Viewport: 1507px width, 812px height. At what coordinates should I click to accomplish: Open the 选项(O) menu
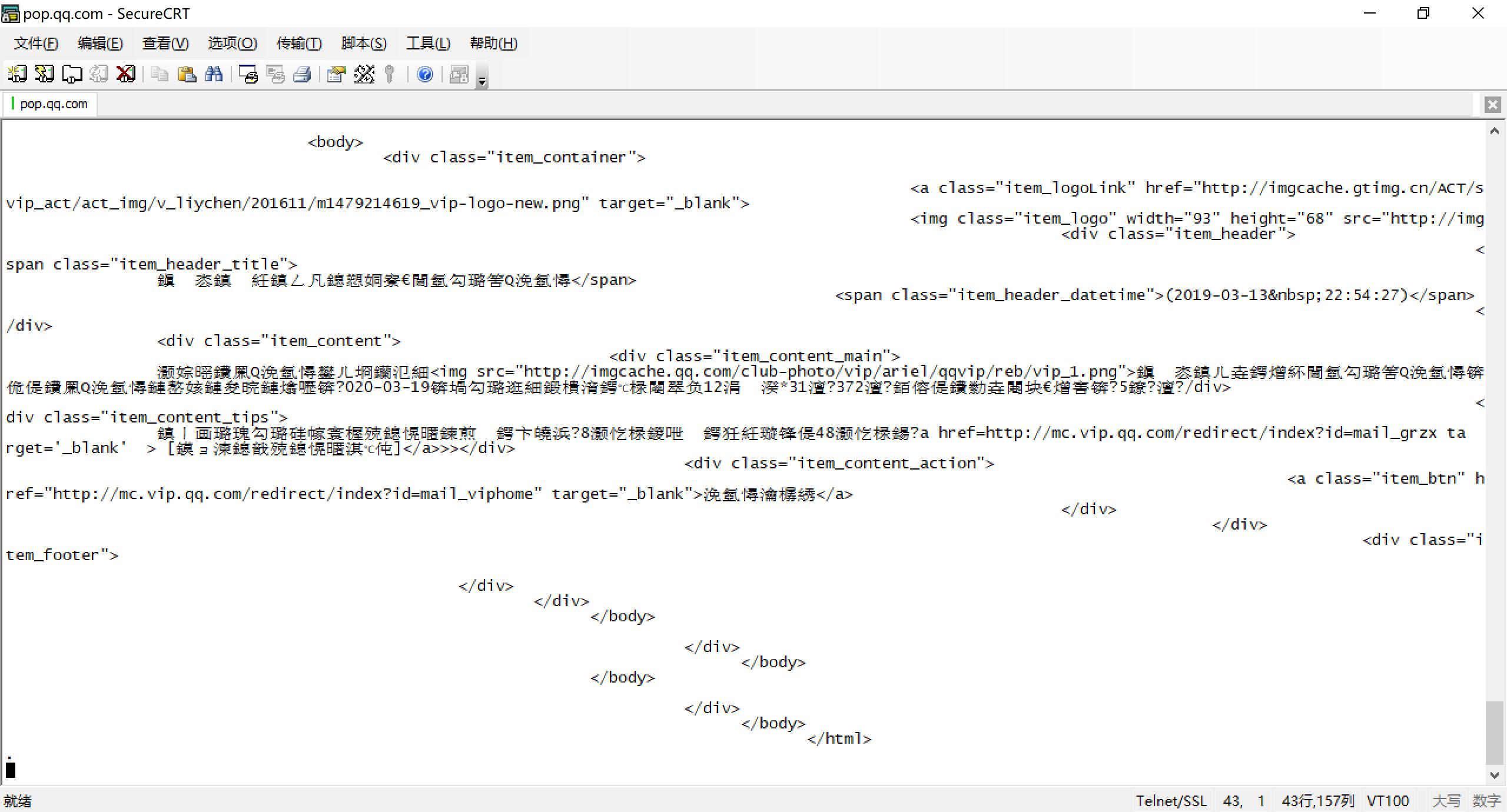[x=232, y=44]
